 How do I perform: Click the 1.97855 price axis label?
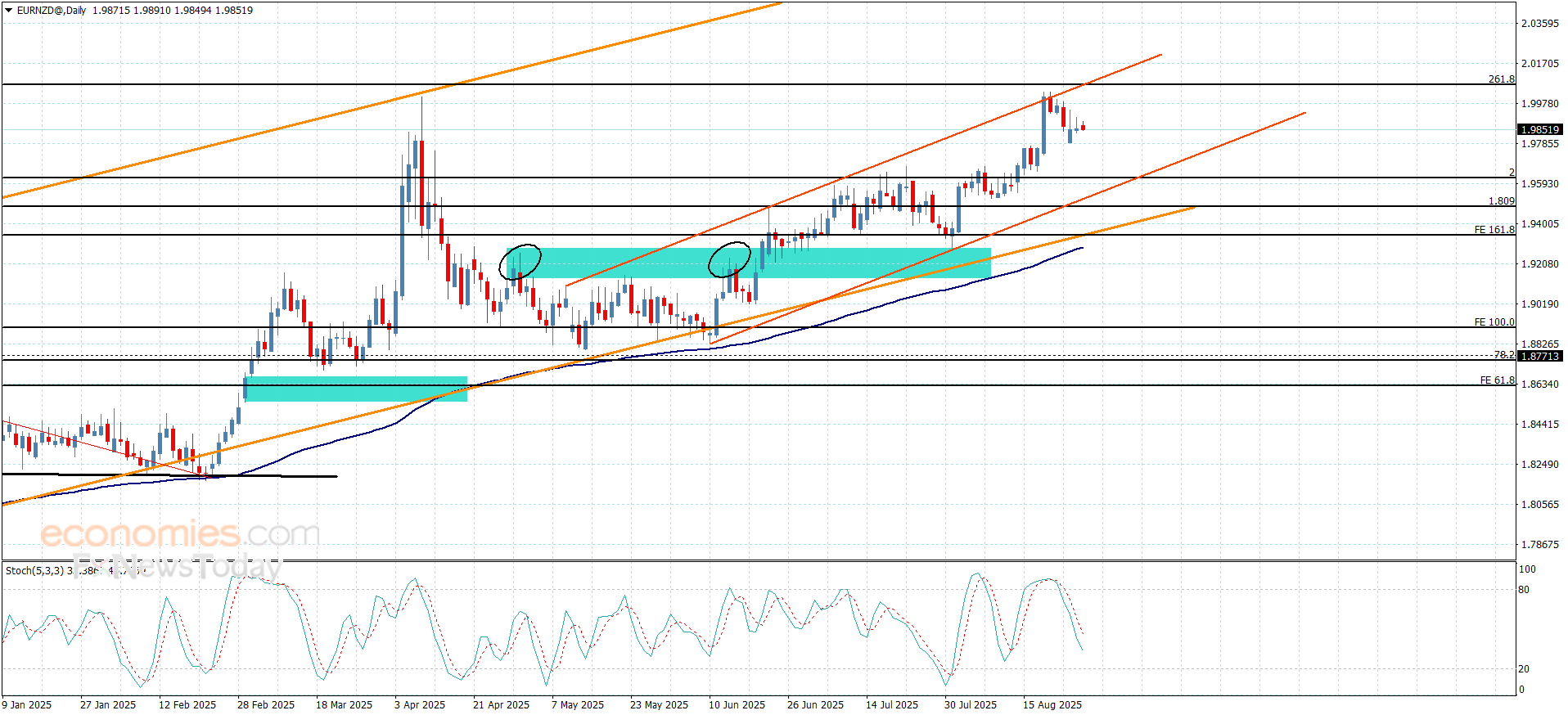(1540, 143)
